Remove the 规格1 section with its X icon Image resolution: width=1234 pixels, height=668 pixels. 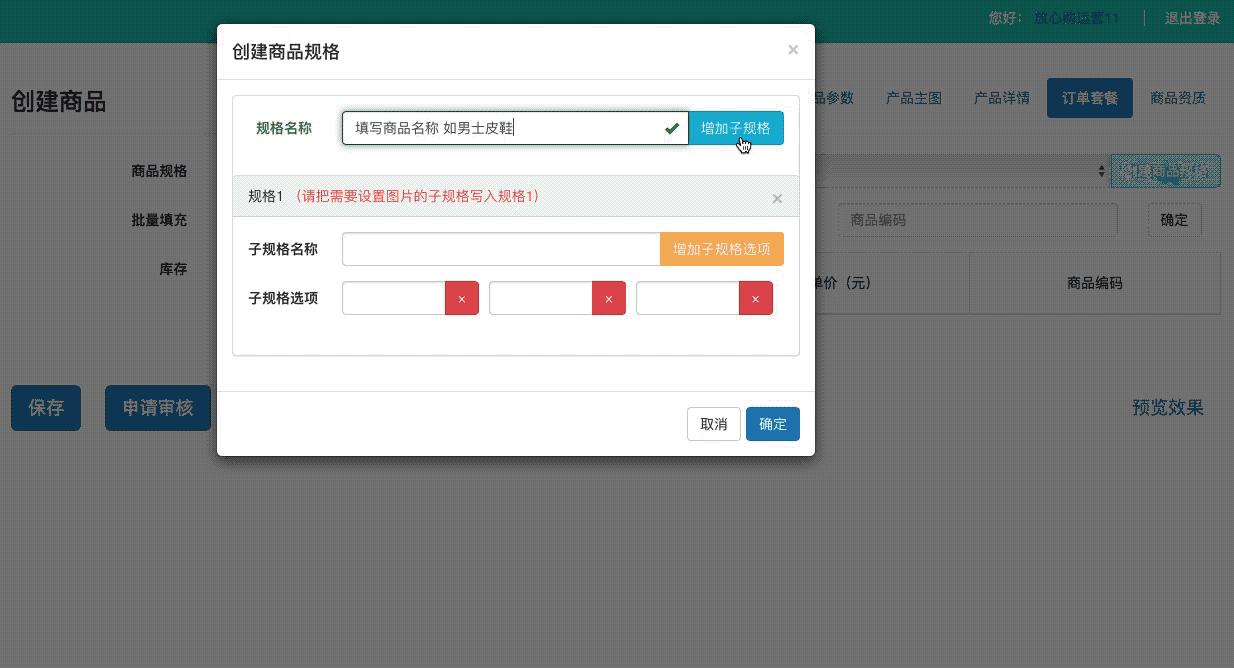point(777,198)
